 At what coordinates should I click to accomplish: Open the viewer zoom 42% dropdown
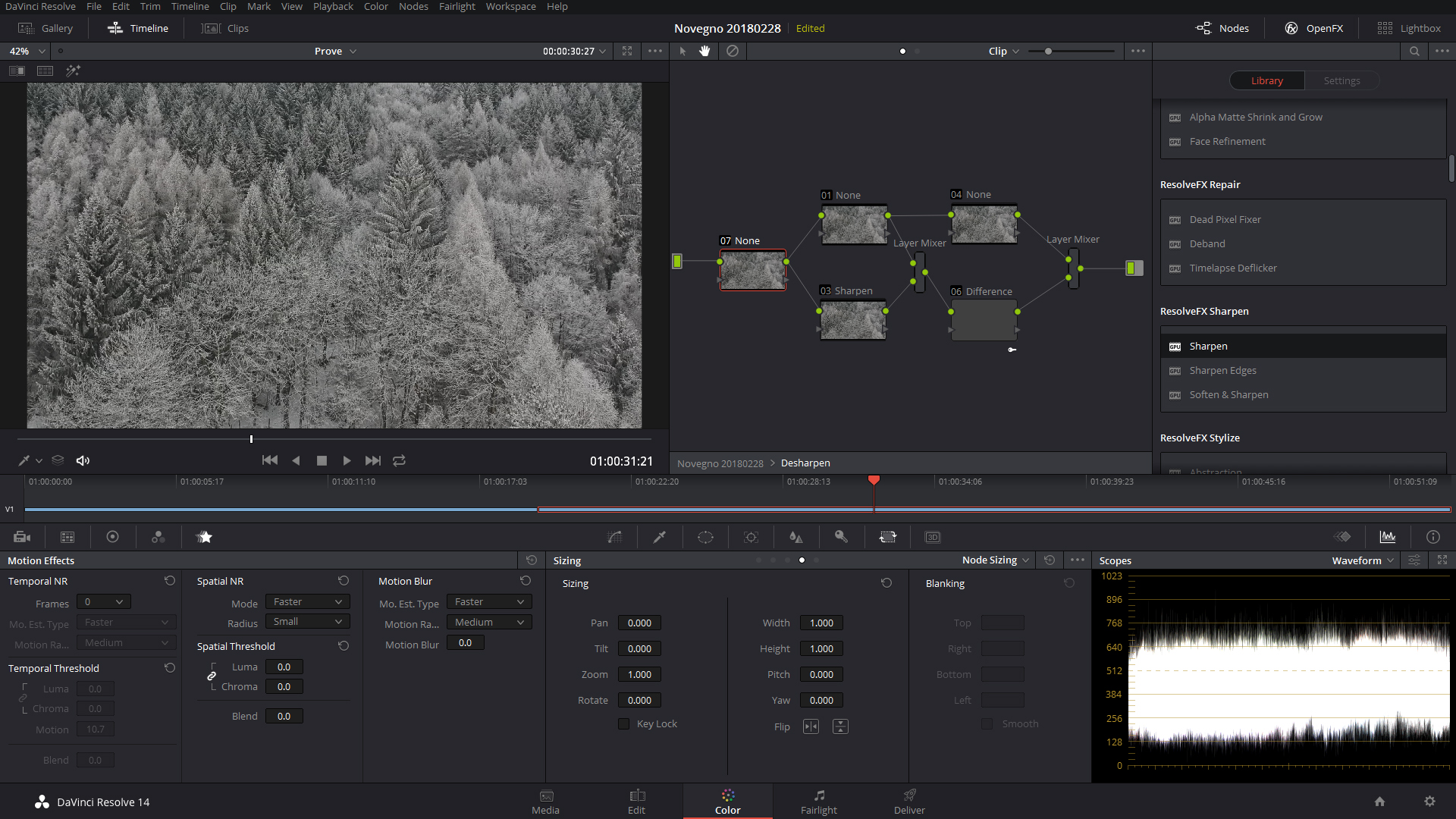pos(27,51)
